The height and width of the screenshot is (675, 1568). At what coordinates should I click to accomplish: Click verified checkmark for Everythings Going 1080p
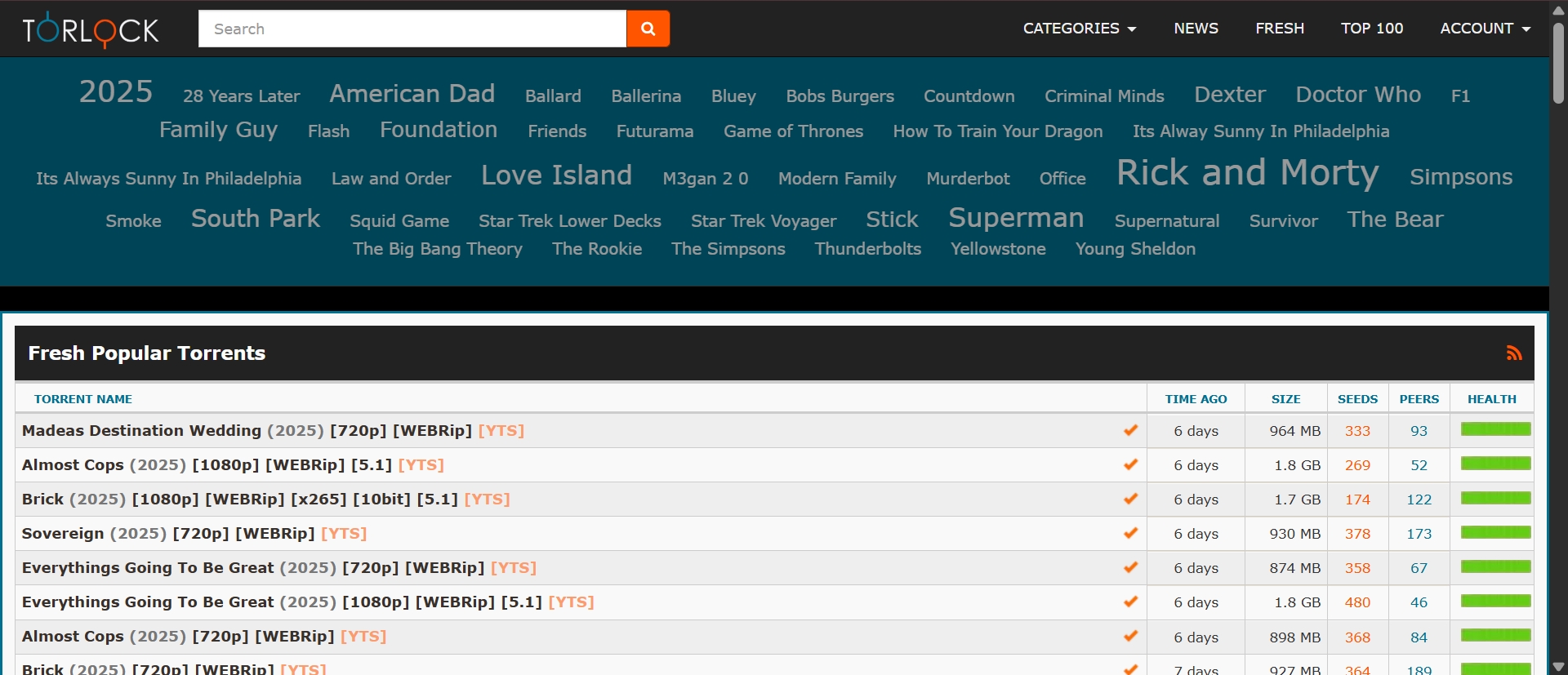(x=1130, y=602)
